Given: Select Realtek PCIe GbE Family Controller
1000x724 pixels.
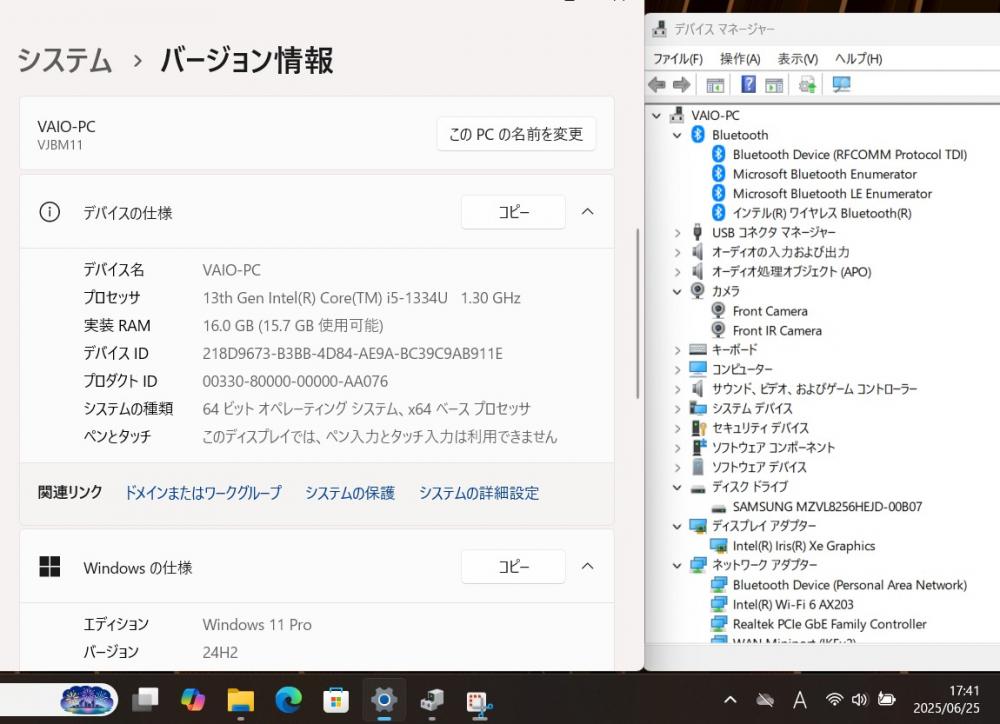Looking at the screenshot, I should 829,624.
